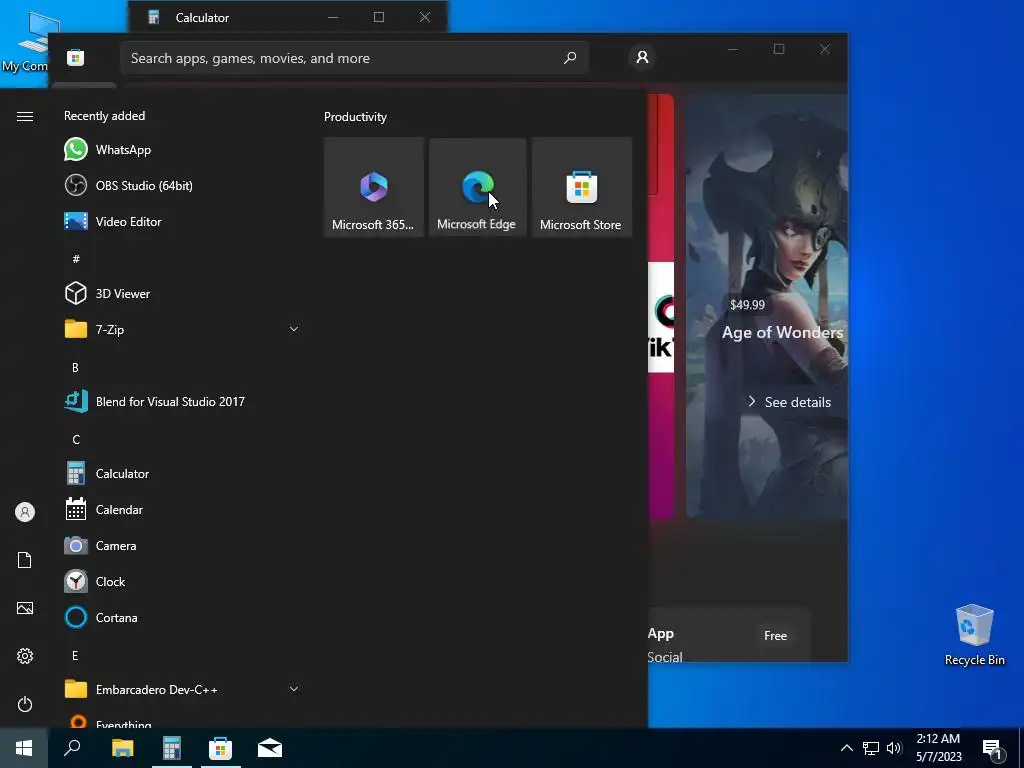
Task: Open Documents from the Start sidebar
Action: click(25, 560)
